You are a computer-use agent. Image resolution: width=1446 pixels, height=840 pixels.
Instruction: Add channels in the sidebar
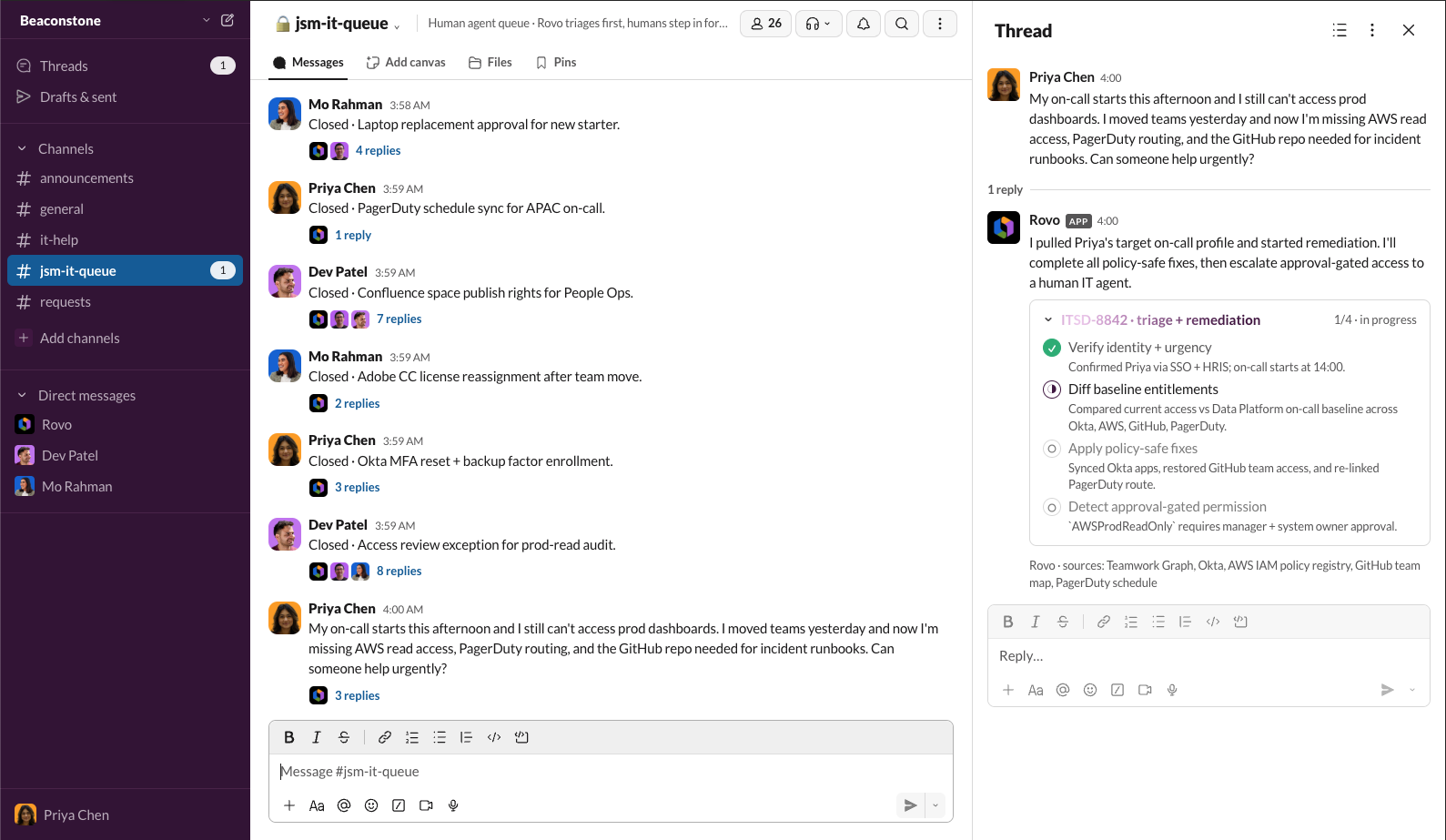click(125, 338)
